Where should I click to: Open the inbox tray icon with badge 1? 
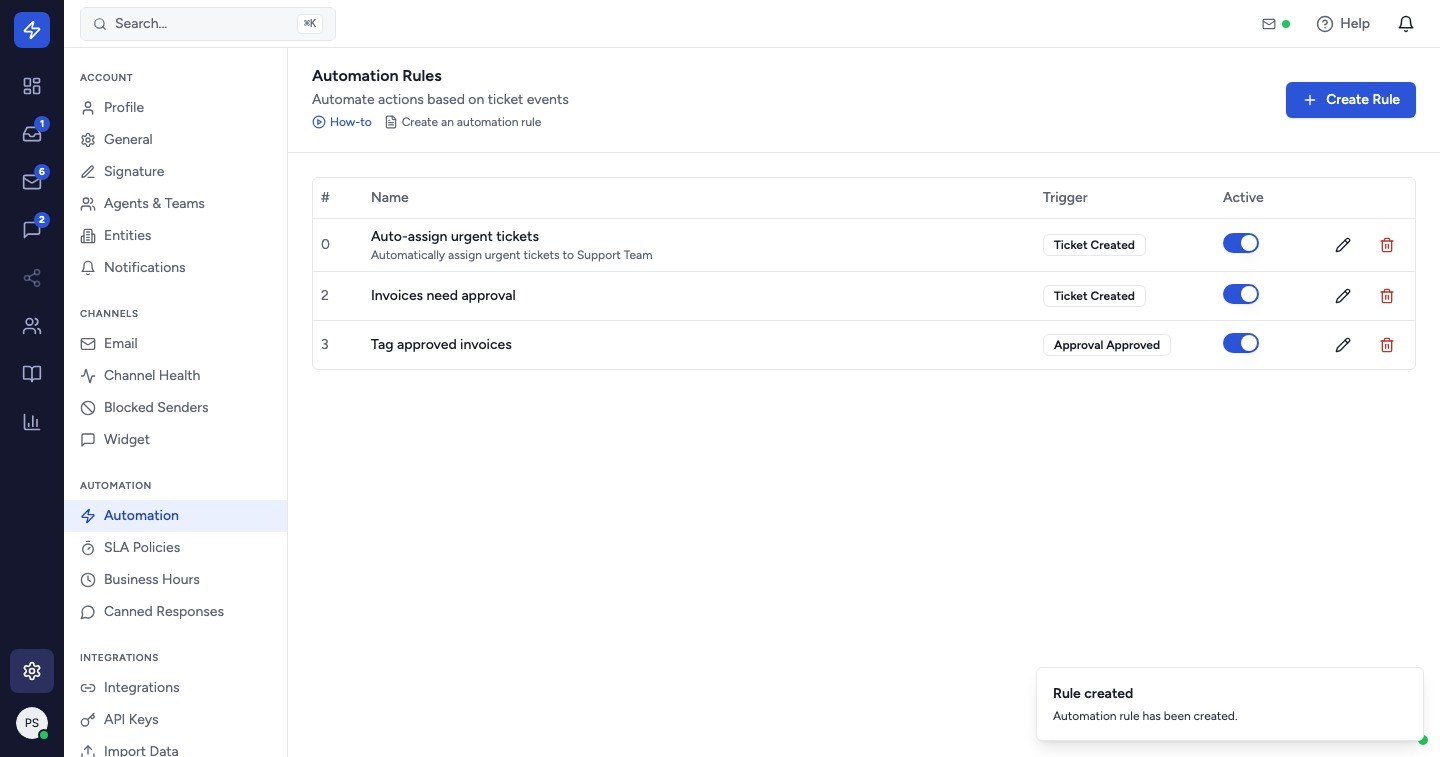tap(32, 134)
